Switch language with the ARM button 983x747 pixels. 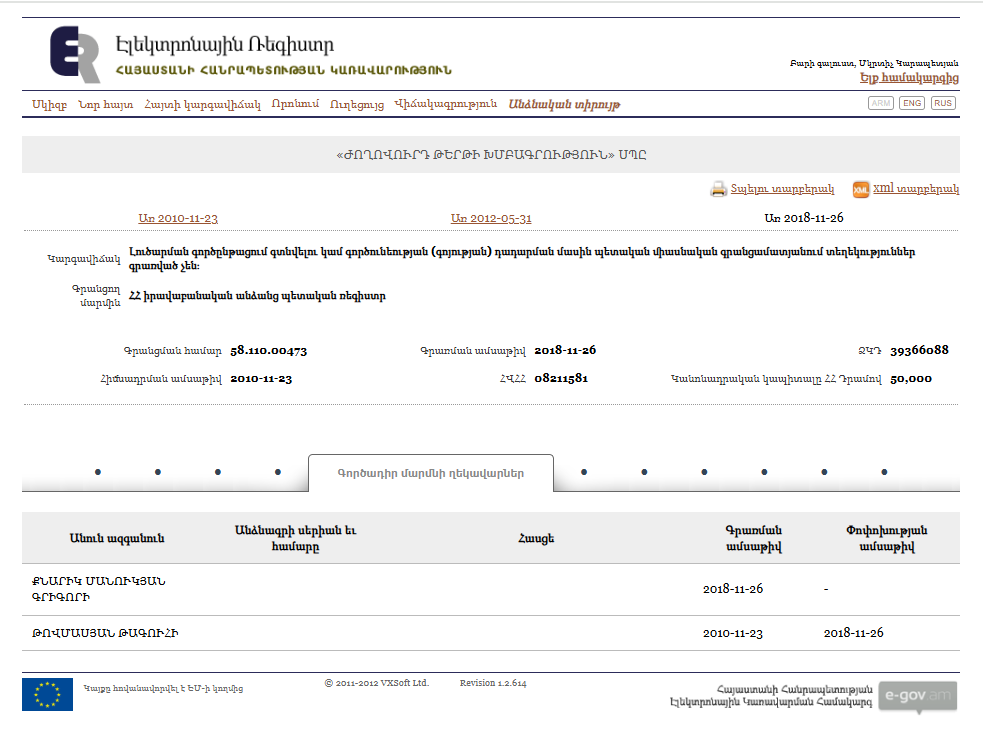(881, 103)
